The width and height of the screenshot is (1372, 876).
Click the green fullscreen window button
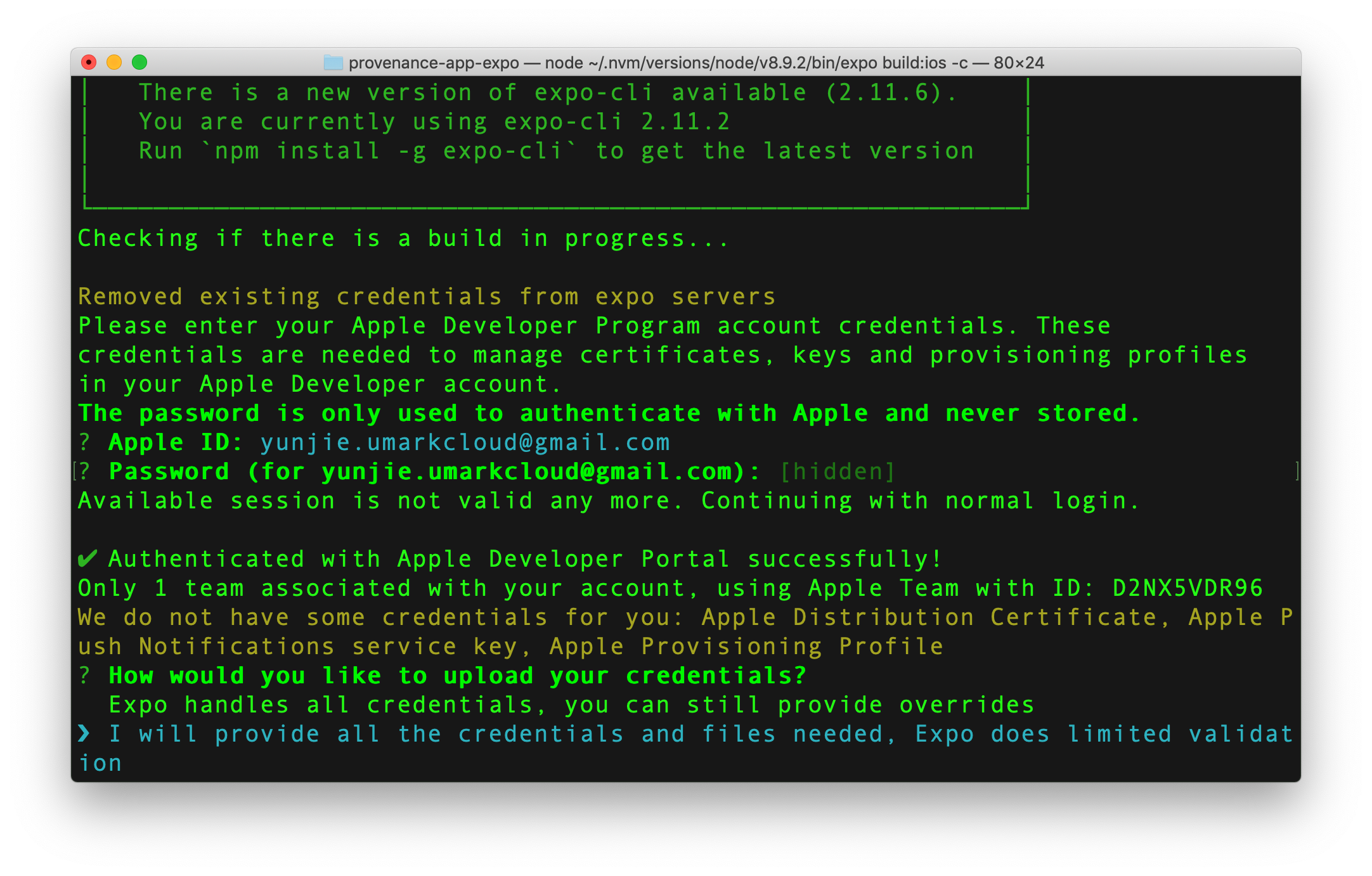[139, 62]
